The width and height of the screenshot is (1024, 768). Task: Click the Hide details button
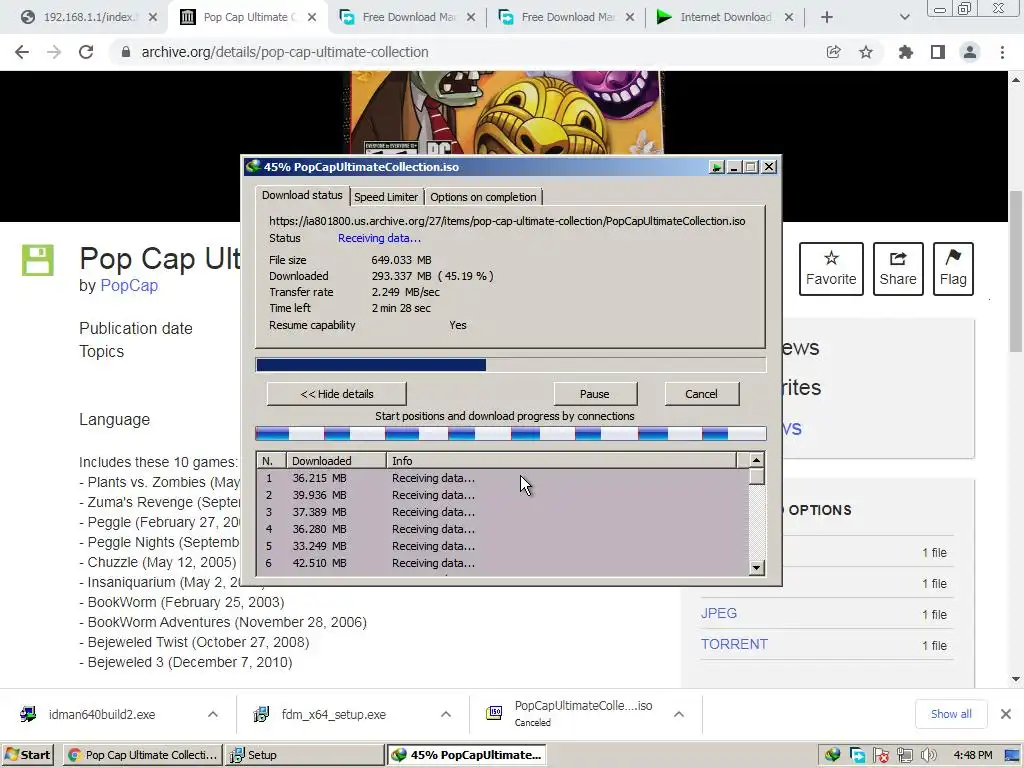coord(337,394)
